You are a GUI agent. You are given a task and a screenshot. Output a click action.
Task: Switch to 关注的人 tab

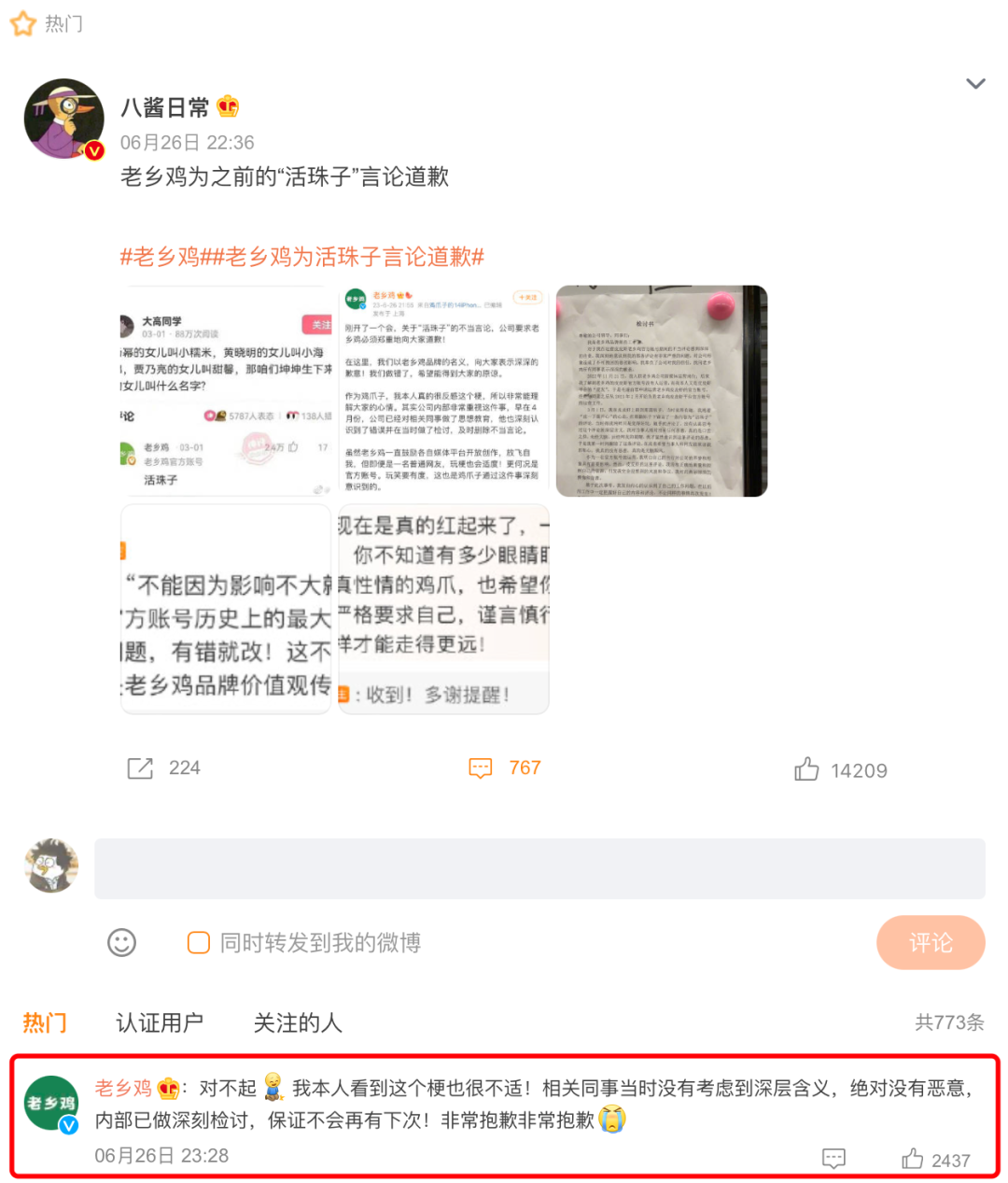click(298, 1023)
